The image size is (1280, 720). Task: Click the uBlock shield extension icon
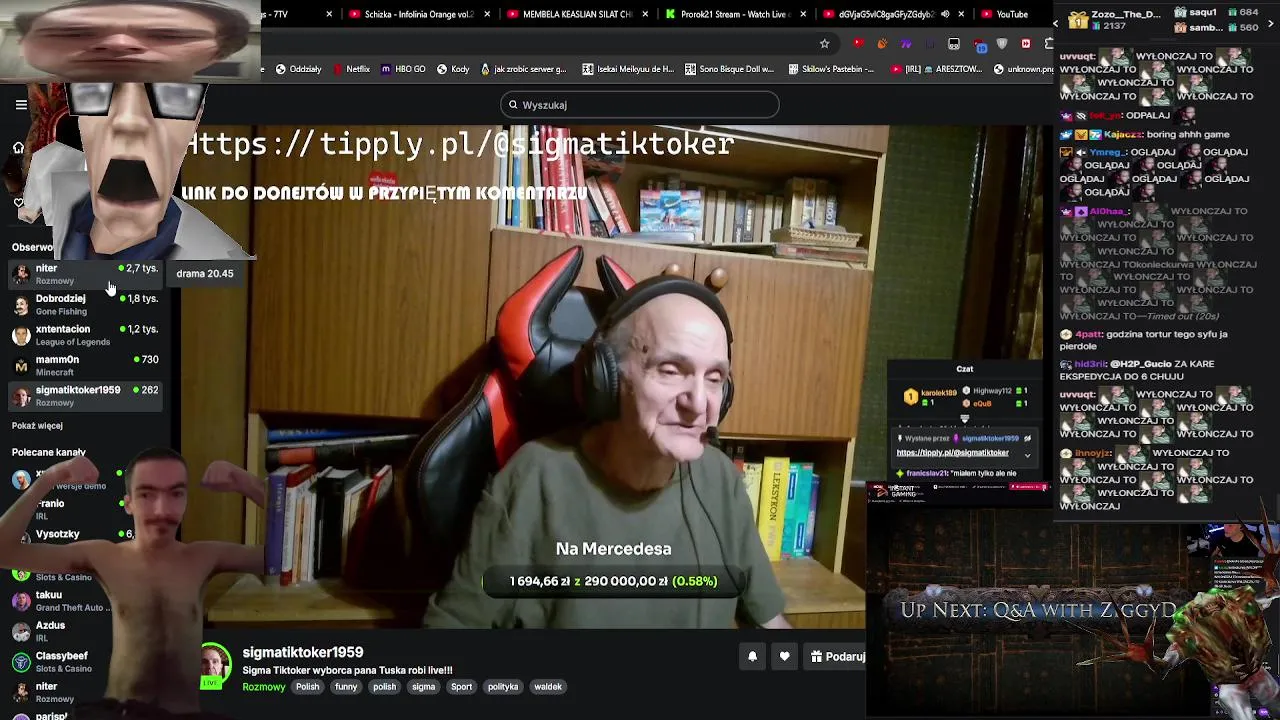tap(1002, 44)
